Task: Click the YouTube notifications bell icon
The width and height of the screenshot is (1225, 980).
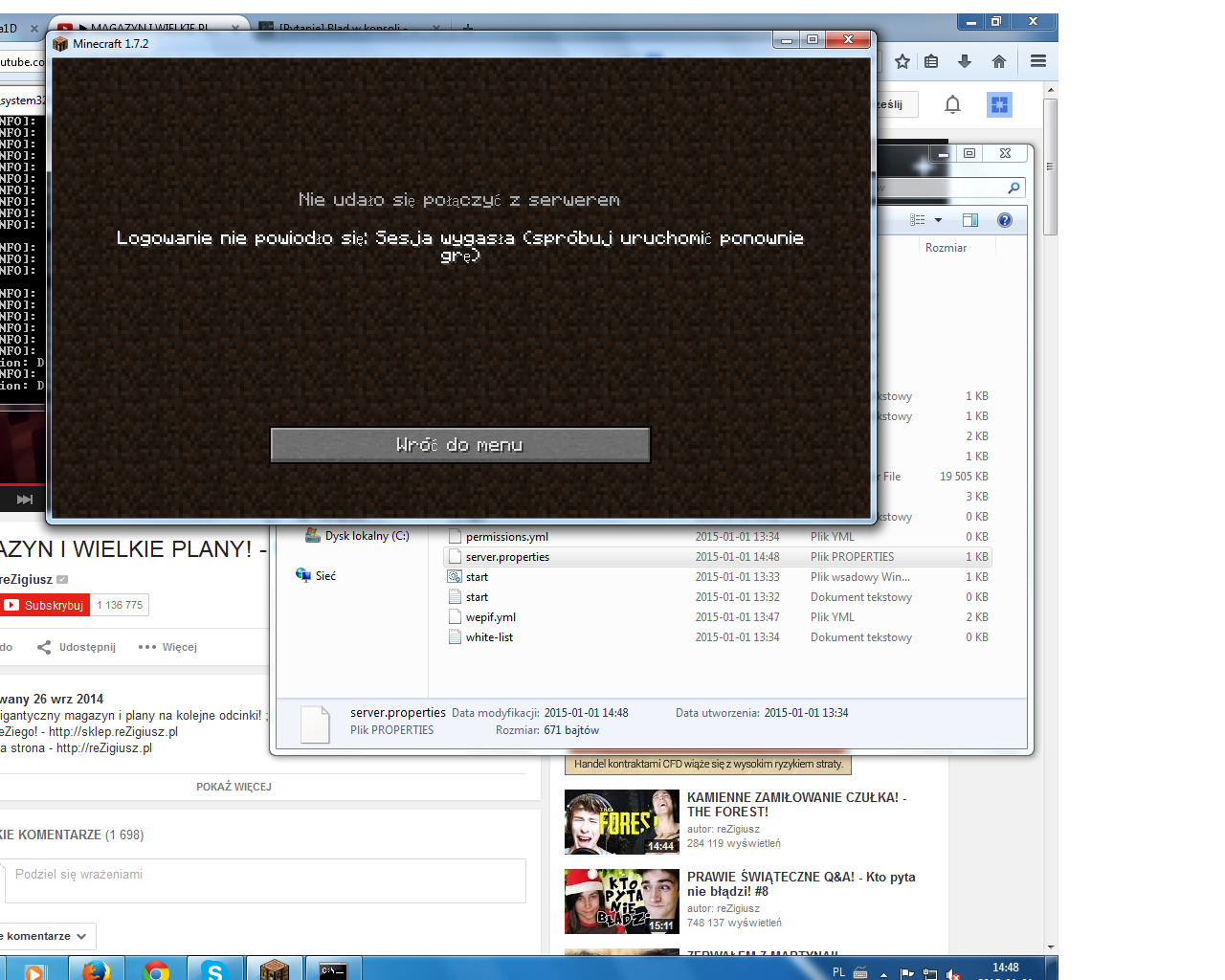Action: [952, 104]
